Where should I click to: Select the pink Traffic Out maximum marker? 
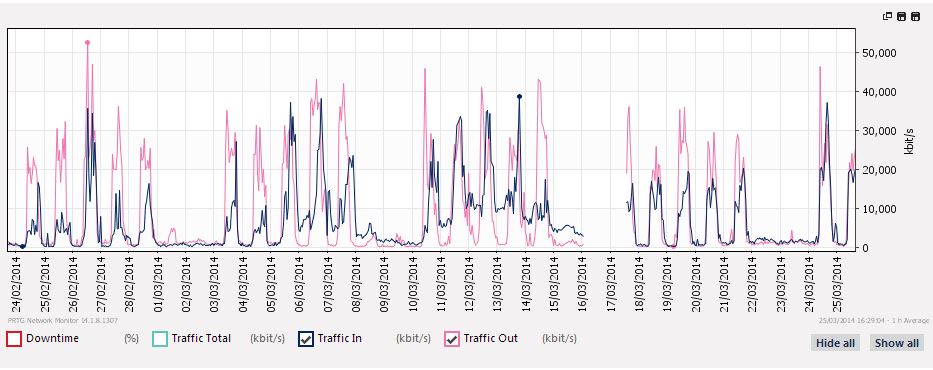87,42
